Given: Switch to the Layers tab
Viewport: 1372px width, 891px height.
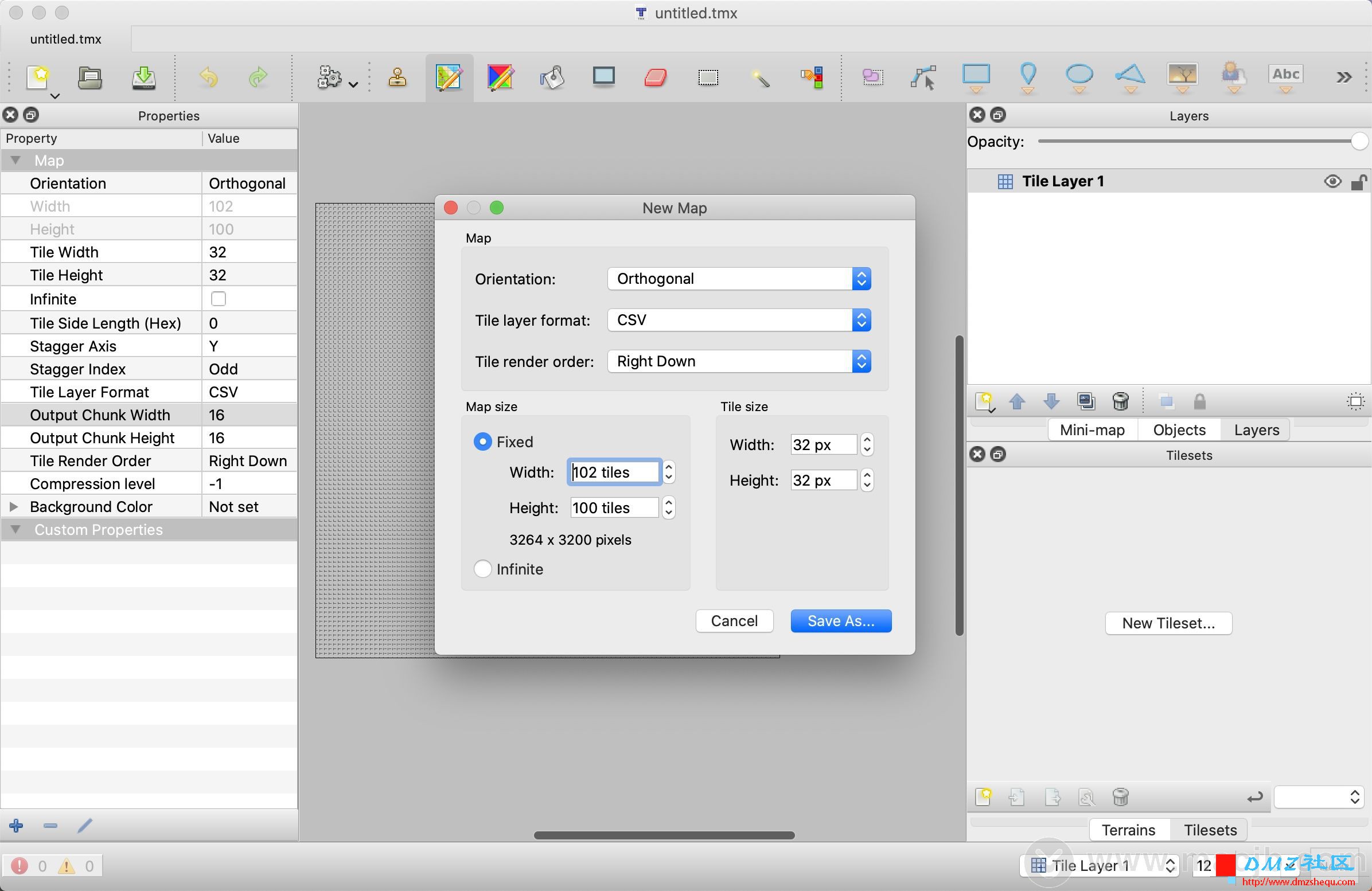Looking at the screenshot, I should click(1256, 430).
